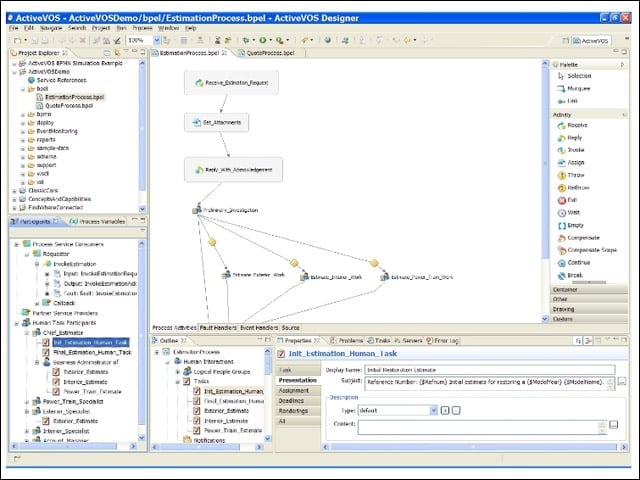Open the Subject expression builder button
640x480 pixels.
(x=622, y=382)
